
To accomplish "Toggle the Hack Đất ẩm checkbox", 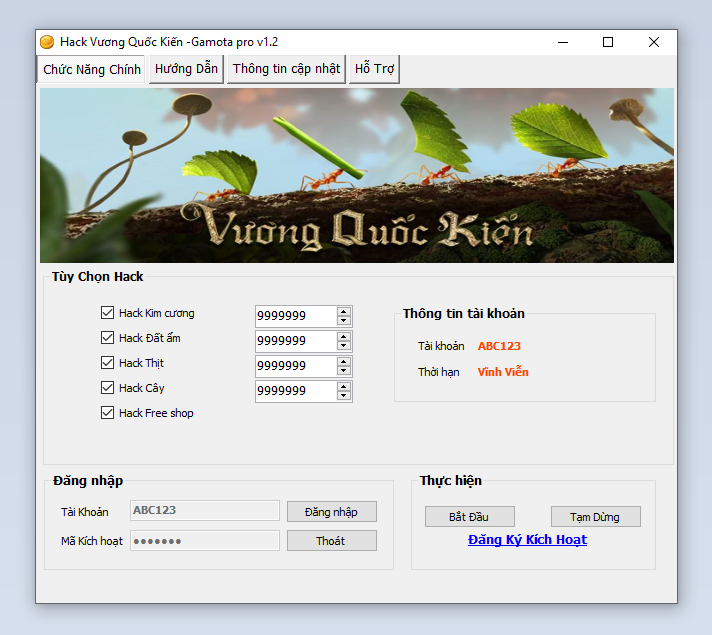I will pos(108,338).
